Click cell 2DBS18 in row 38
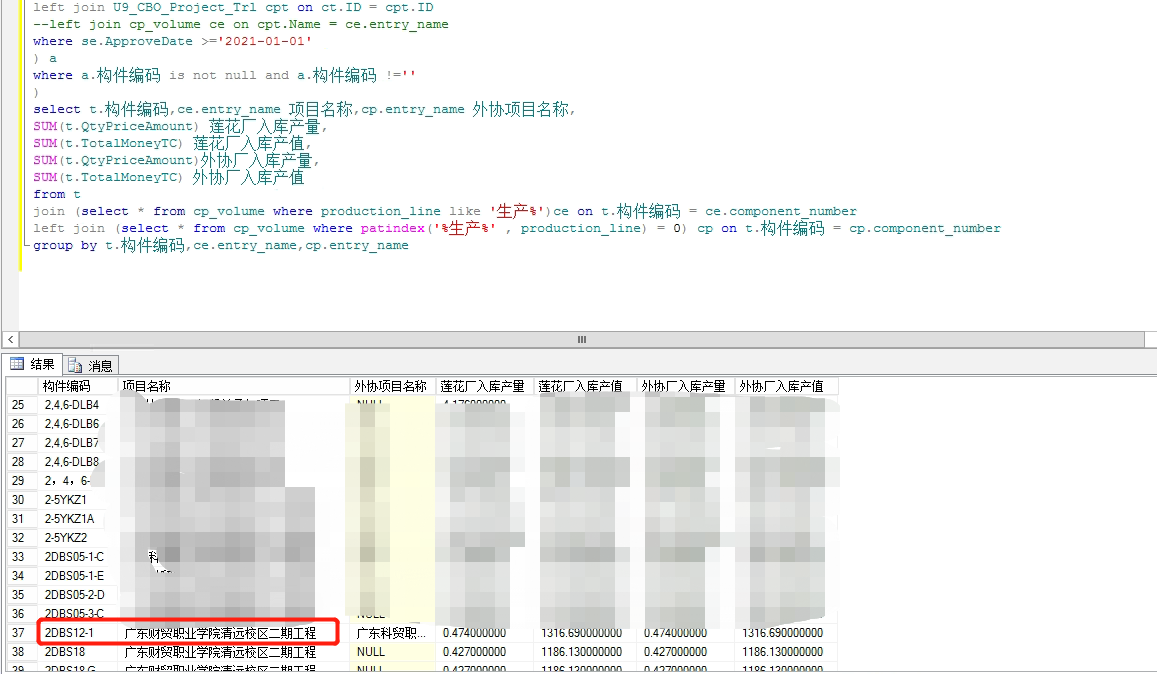This screenshot has width=1157, height=674. click(65, 652)
